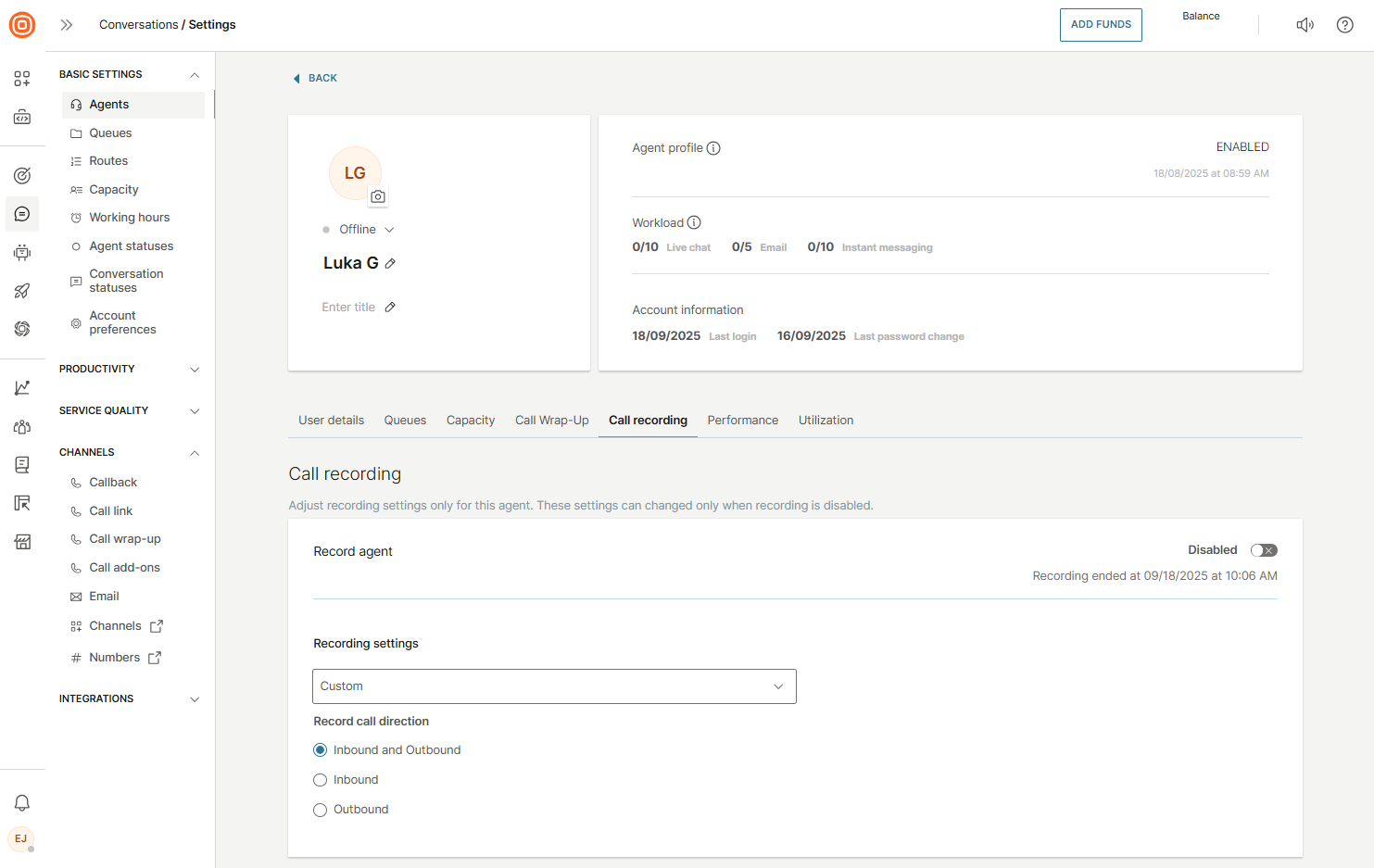Click pencil icon next to Enter title
This screenshot has height=868, width=1374.
pyautogui.click(x=390, y=308)
